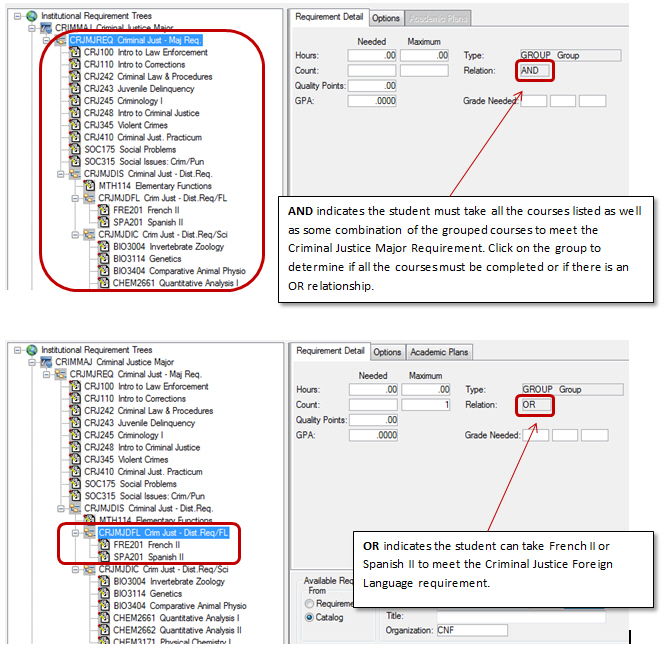Click the globe icon of Institutional Requirement Trees in top panel
This screenshot has width=665, height=653.
32,16
